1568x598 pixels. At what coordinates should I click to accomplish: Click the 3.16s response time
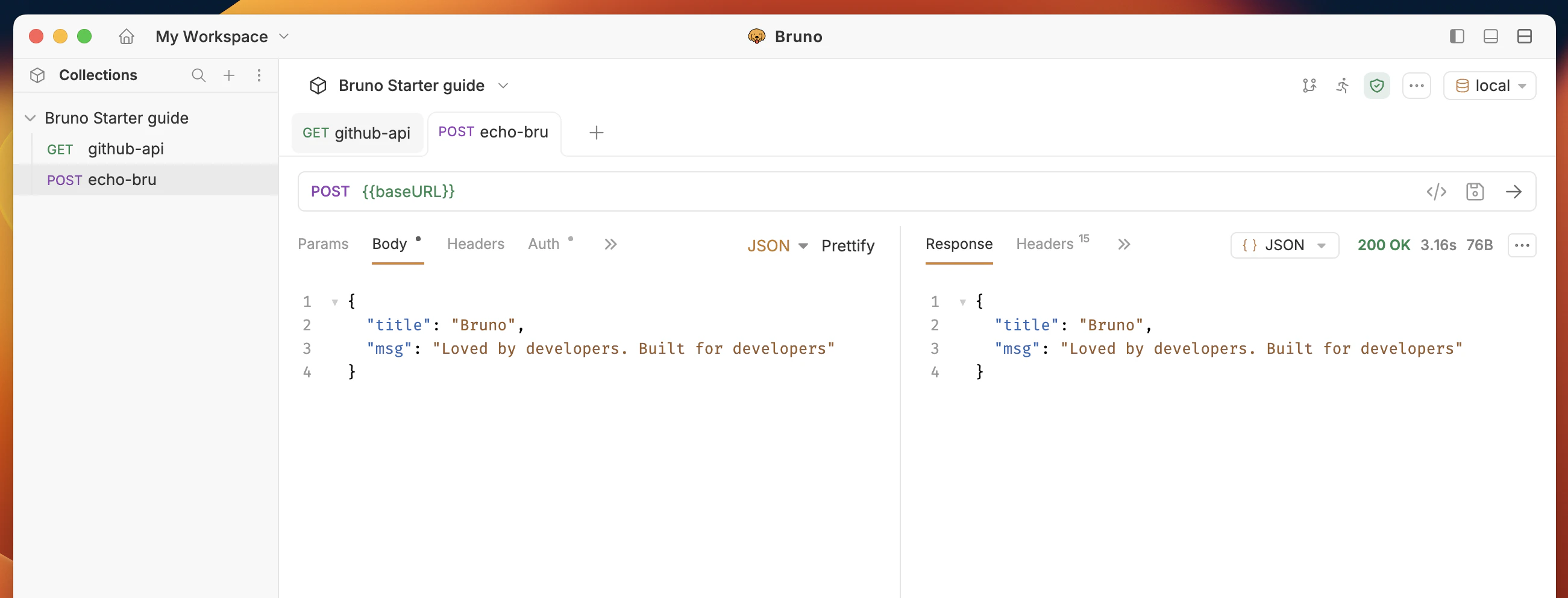(1438, 245)
